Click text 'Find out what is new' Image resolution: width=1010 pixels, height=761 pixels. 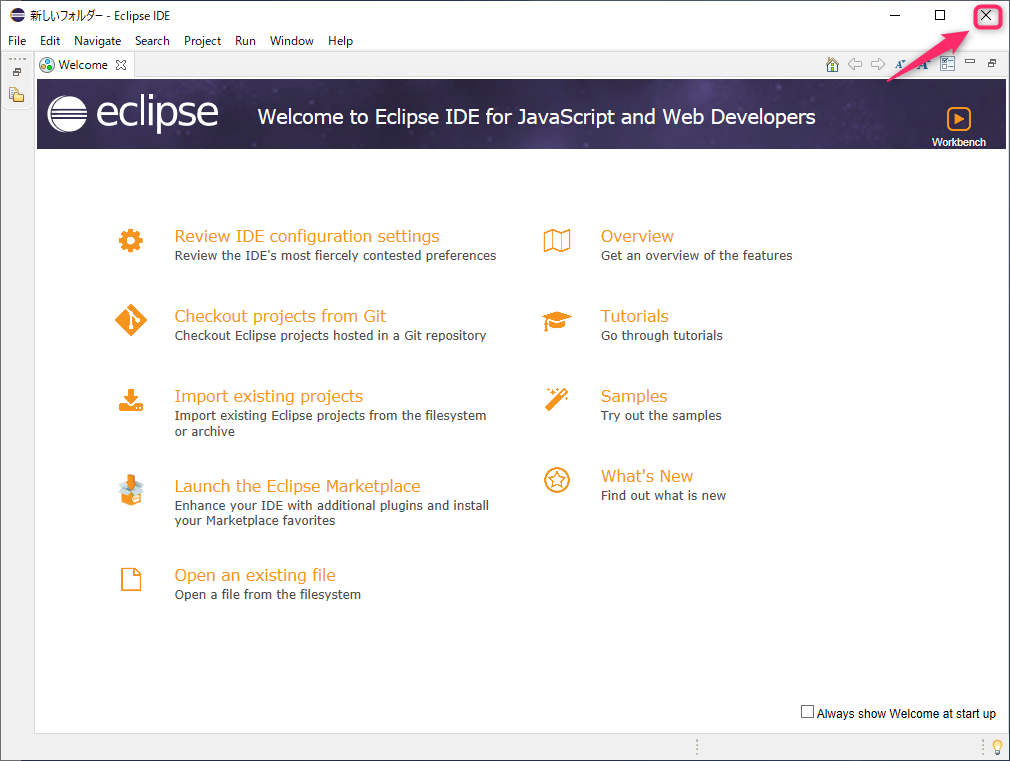[663, 496]
